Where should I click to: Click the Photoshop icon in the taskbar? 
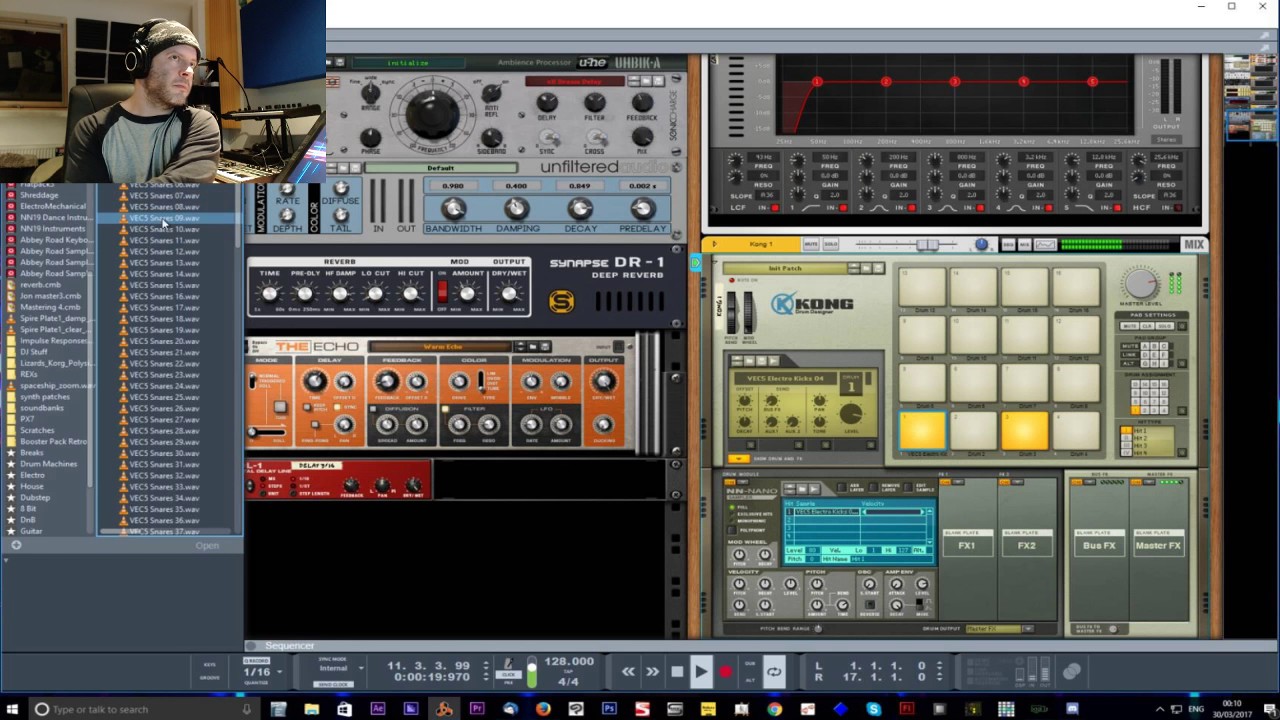609,709
